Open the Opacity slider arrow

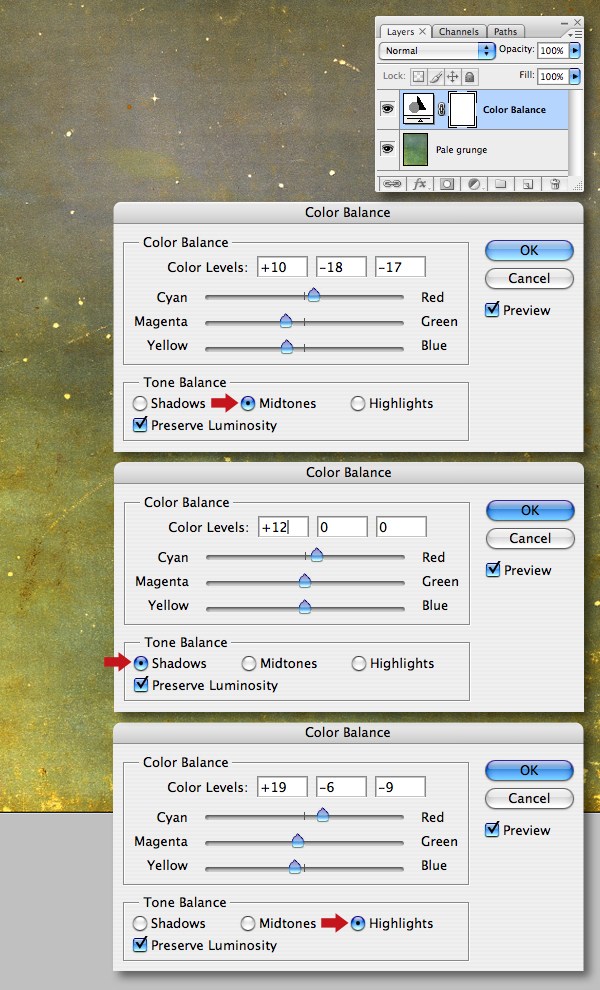[x=575, y=50]
